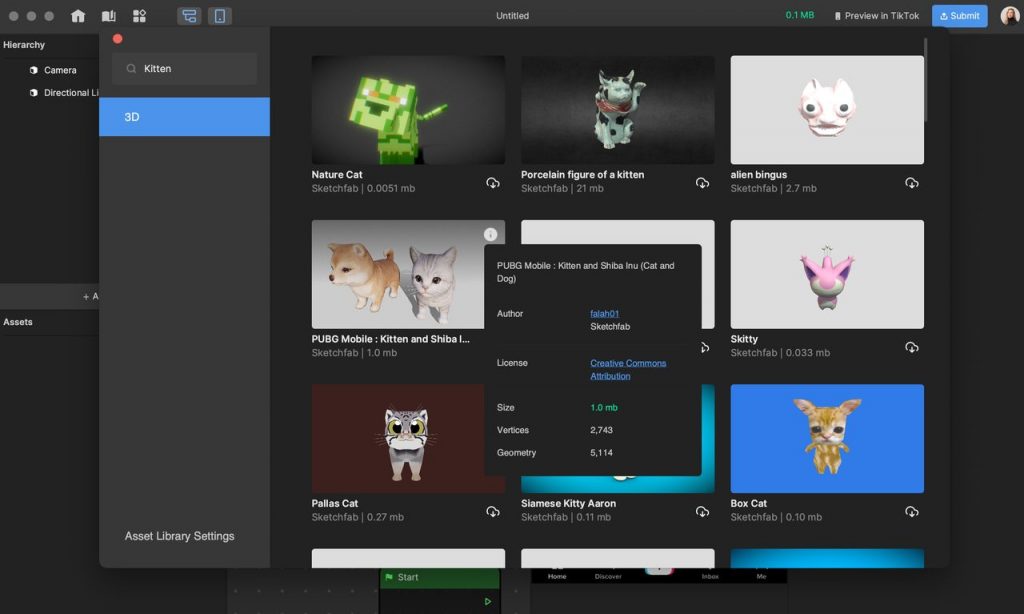The height and width of the screenshot is (614, 1024).
Task: Click play arrow on Start node
Action: pos(488,602)
